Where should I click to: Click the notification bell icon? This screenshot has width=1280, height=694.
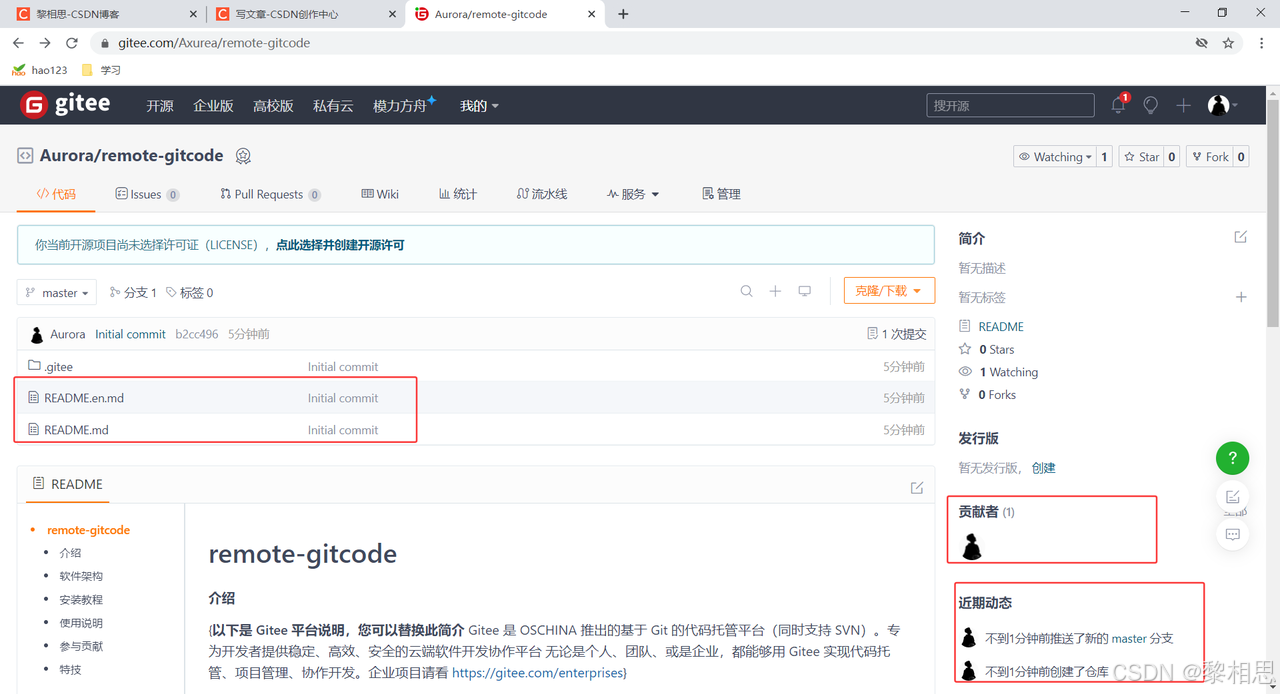[1118, 105]
